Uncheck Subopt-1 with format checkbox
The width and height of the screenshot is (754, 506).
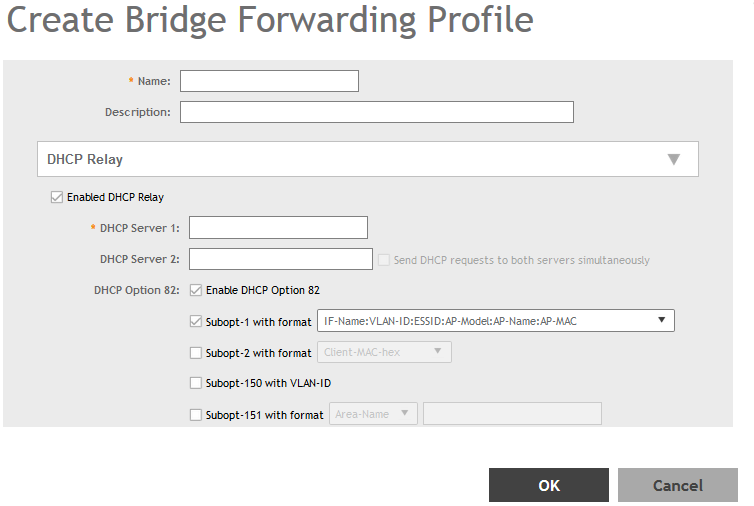coord(195,321)
